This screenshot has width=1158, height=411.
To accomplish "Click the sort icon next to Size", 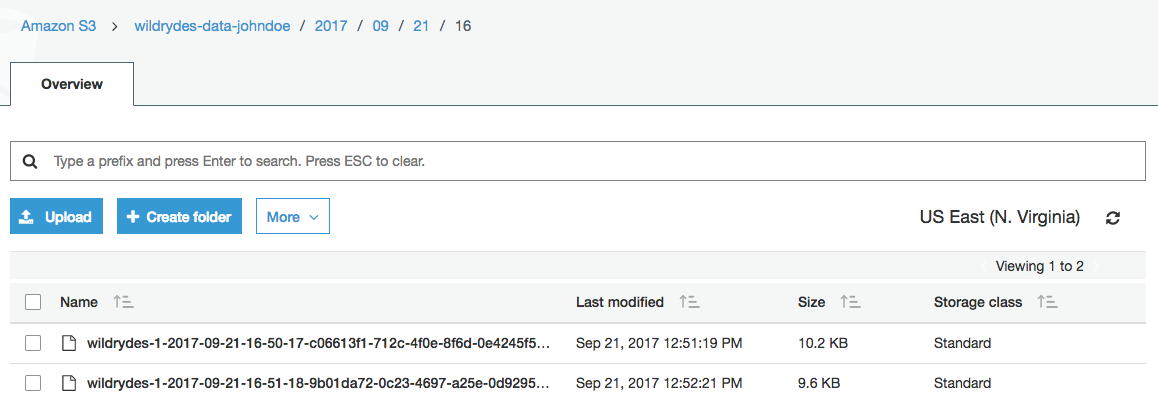I will (x=851, y=302).
